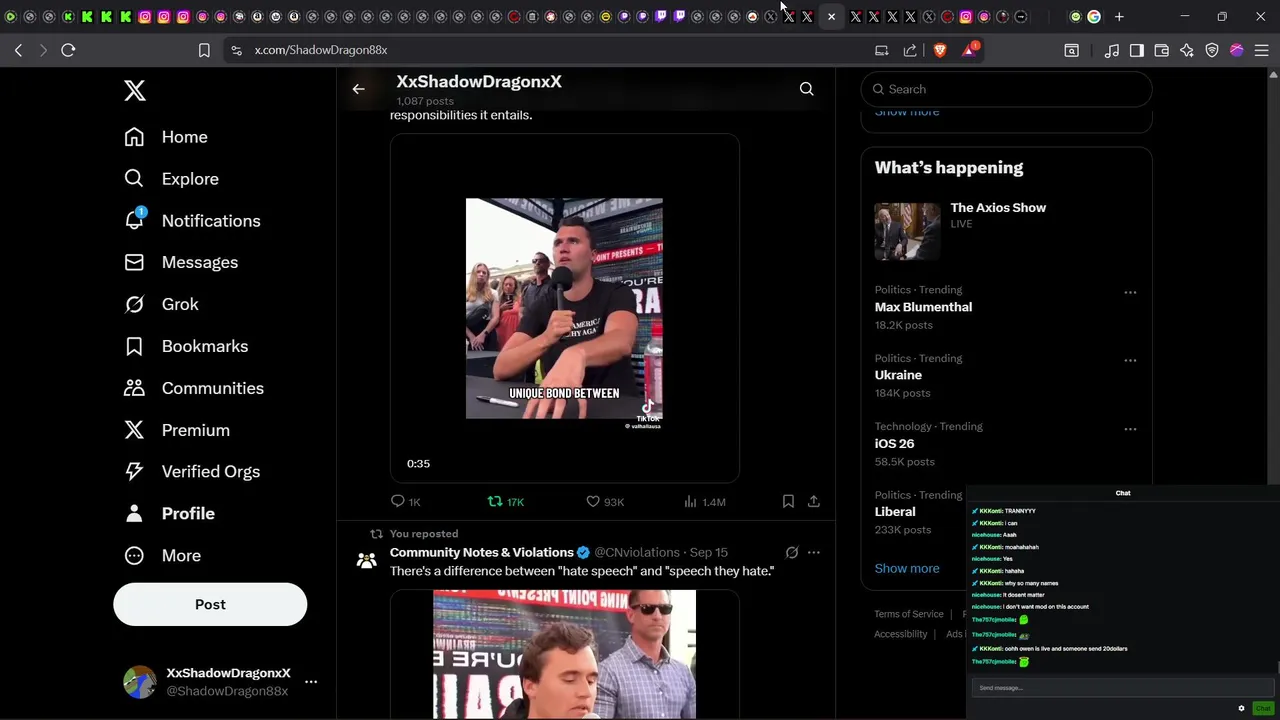The height and width of the screenshot is (720, 1280).
Task: Open more options on the Community Notes post
Action: coord(814,552)
